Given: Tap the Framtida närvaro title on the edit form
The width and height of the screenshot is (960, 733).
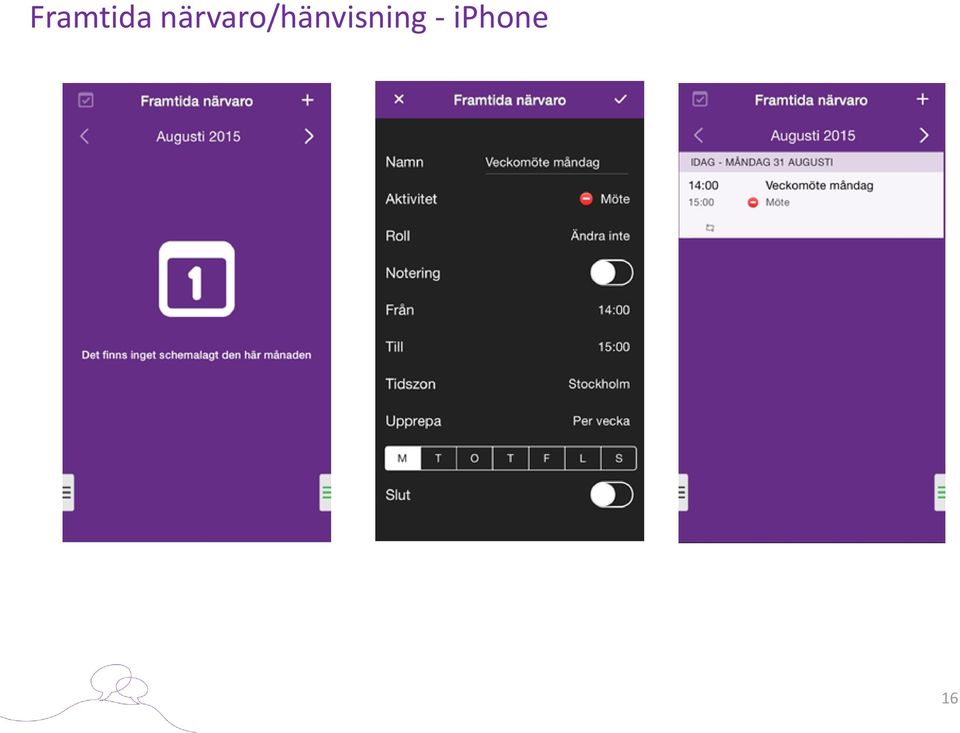Looking at the screenshot, I should pyautogui.click(x=509, y=100).
